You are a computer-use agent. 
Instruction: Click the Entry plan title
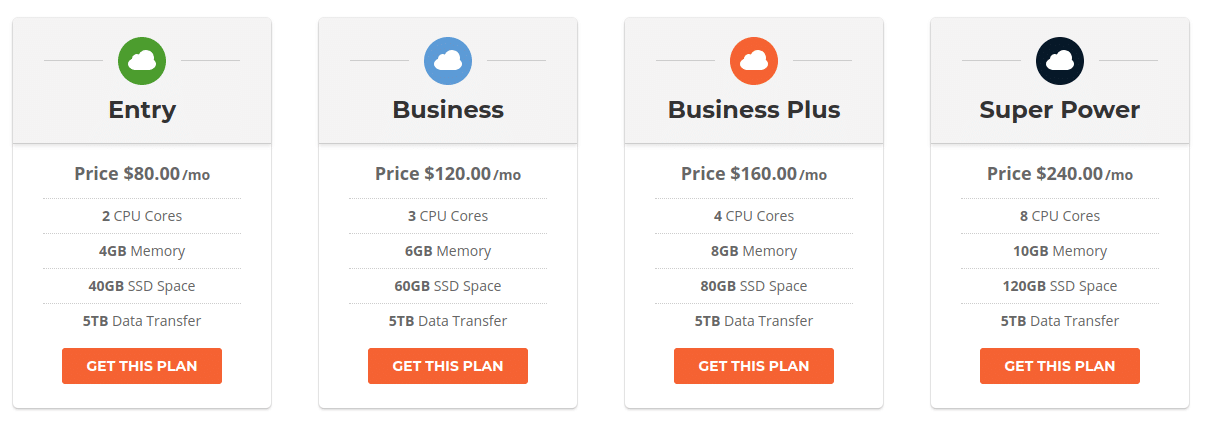142,109
